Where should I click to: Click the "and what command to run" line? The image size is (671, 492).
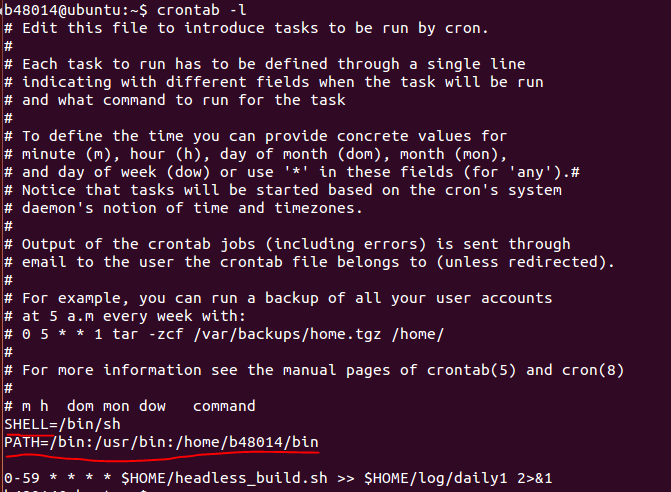coord(182,100)
